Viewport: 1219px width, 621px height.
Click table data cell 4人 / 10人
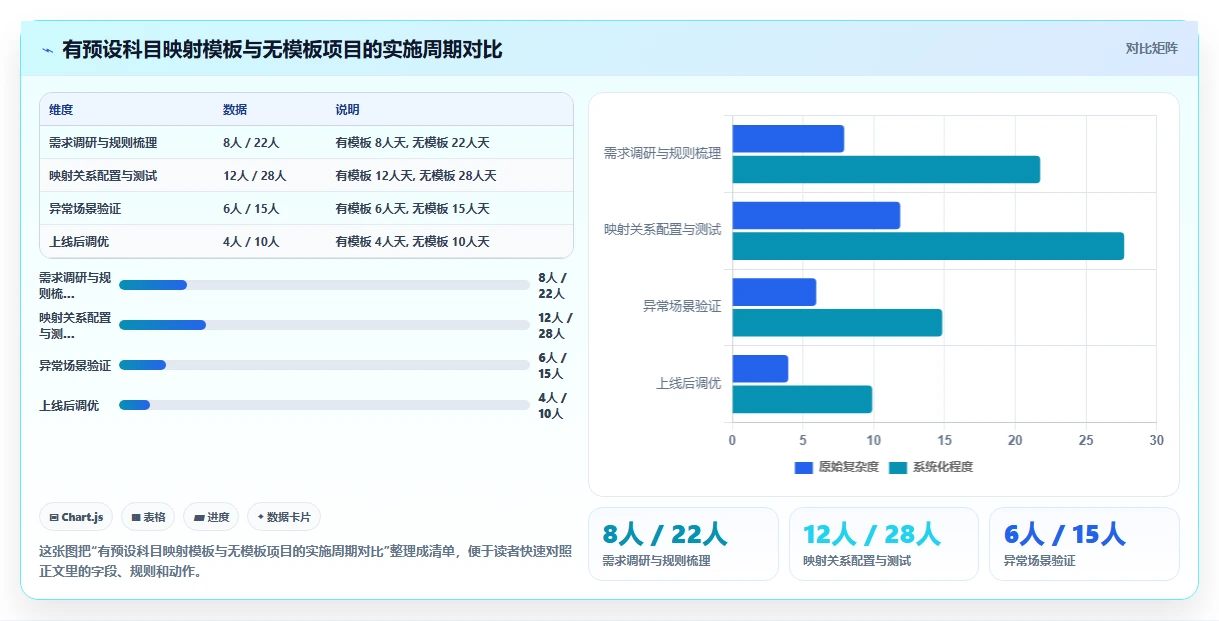tap(251, 242)
